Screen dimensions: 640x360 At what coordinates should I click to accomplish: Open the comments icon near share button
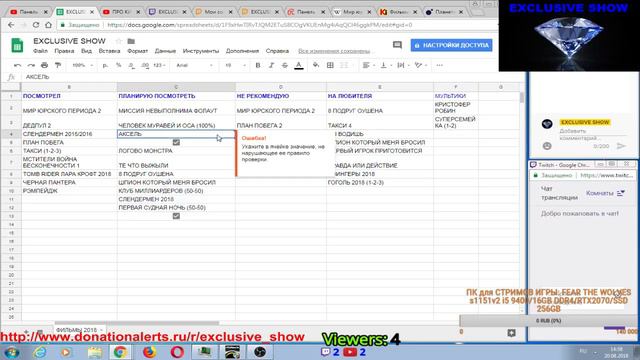pos(397,45)
